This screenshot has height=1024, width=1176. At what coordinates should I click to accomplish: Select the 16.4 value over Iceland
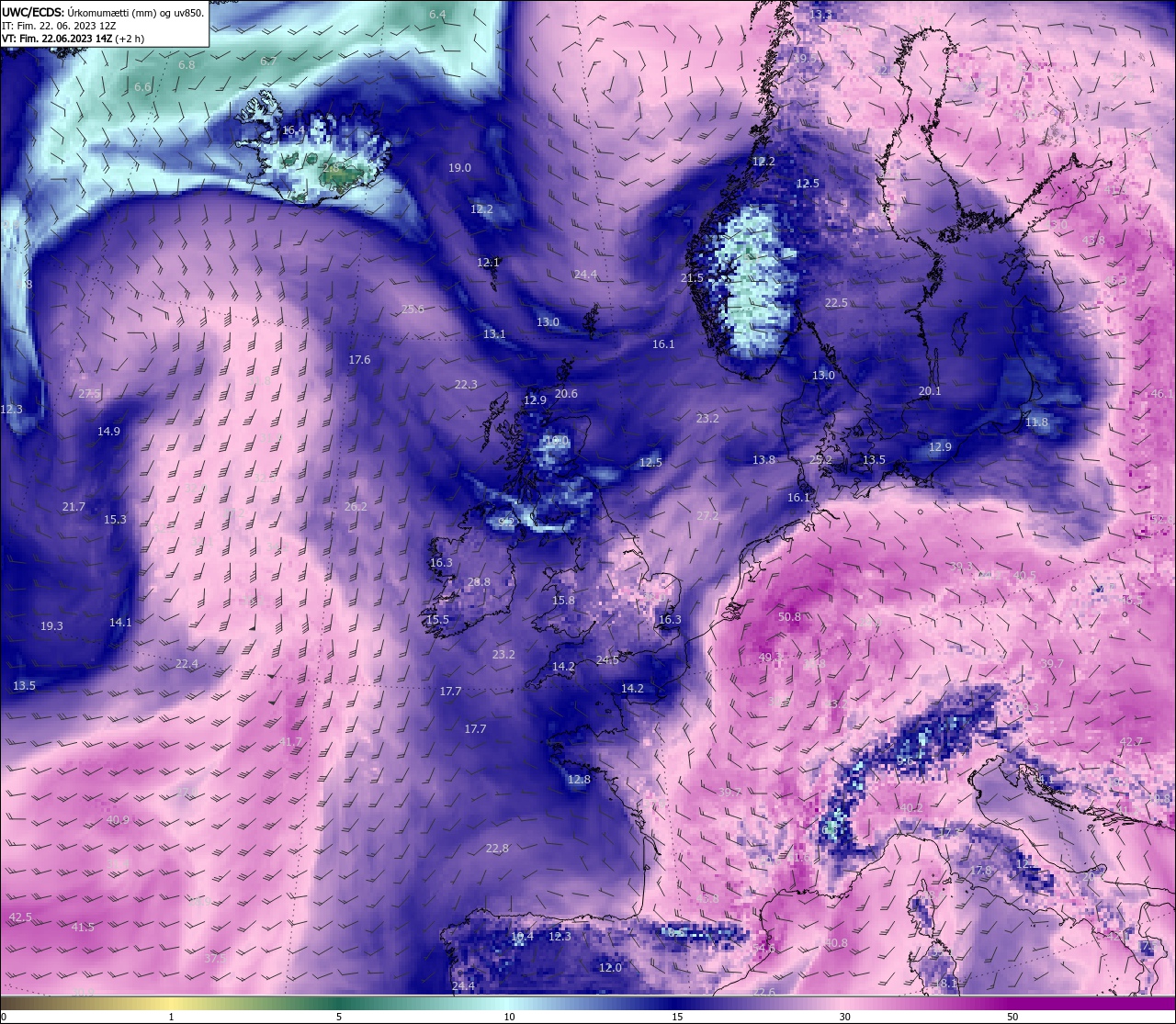pyautogui.click(x=293, y=130)
